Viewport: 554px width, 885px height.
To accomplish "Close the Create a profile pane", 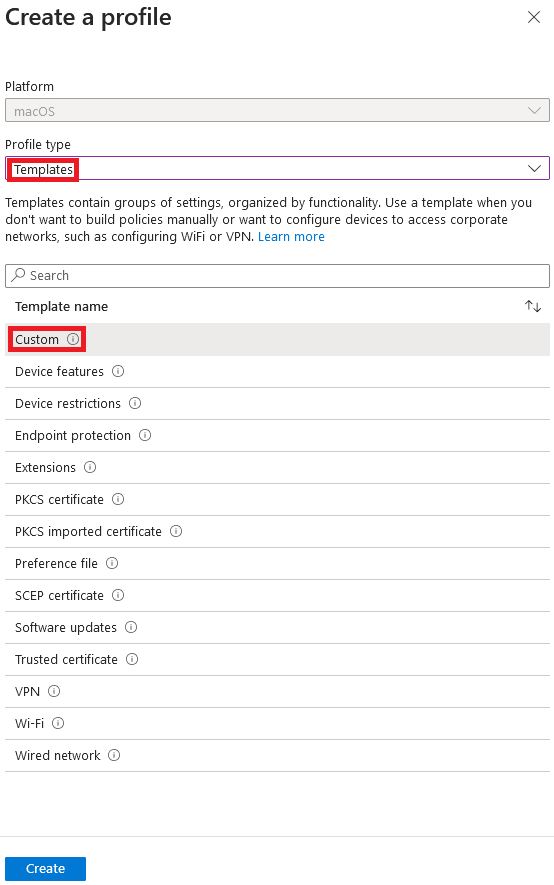I will click(x=534, y=17).
